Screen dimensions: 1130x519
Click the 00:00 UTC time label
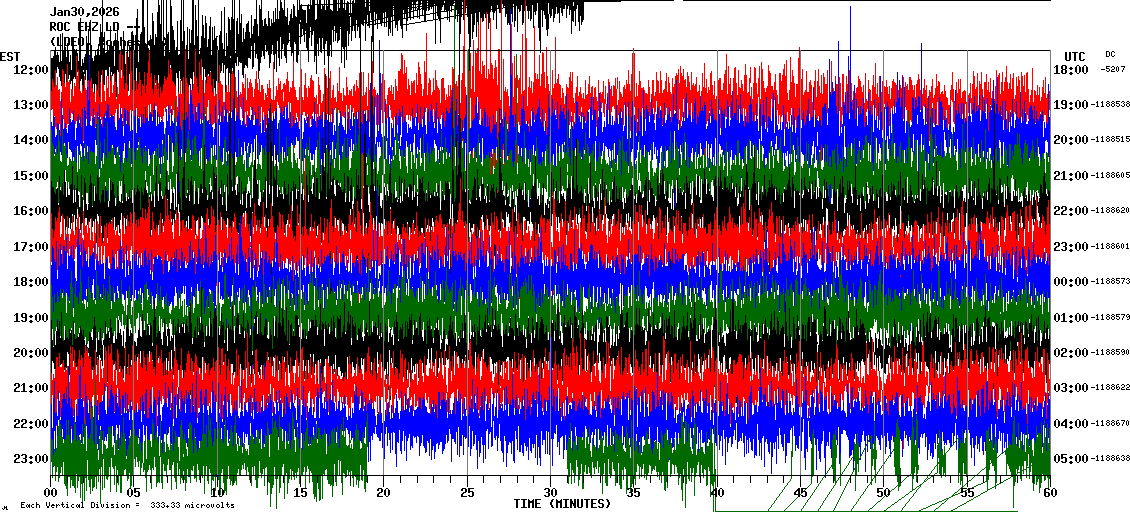pyautogui.click(x=1070, y=282)
